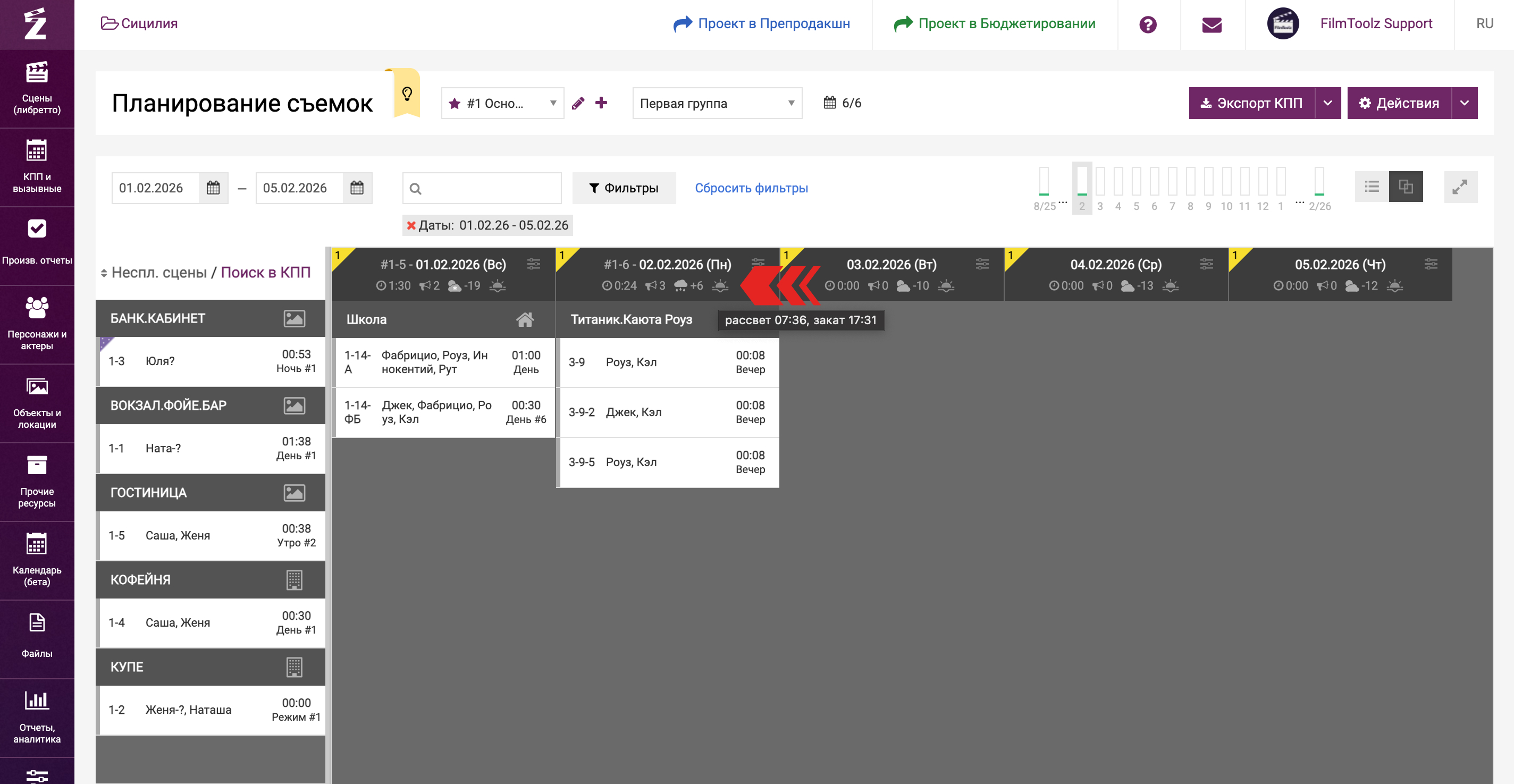Expand the Первая группа dropdown
This screenshot has height=784, width=1514.
tap(717, 104)
